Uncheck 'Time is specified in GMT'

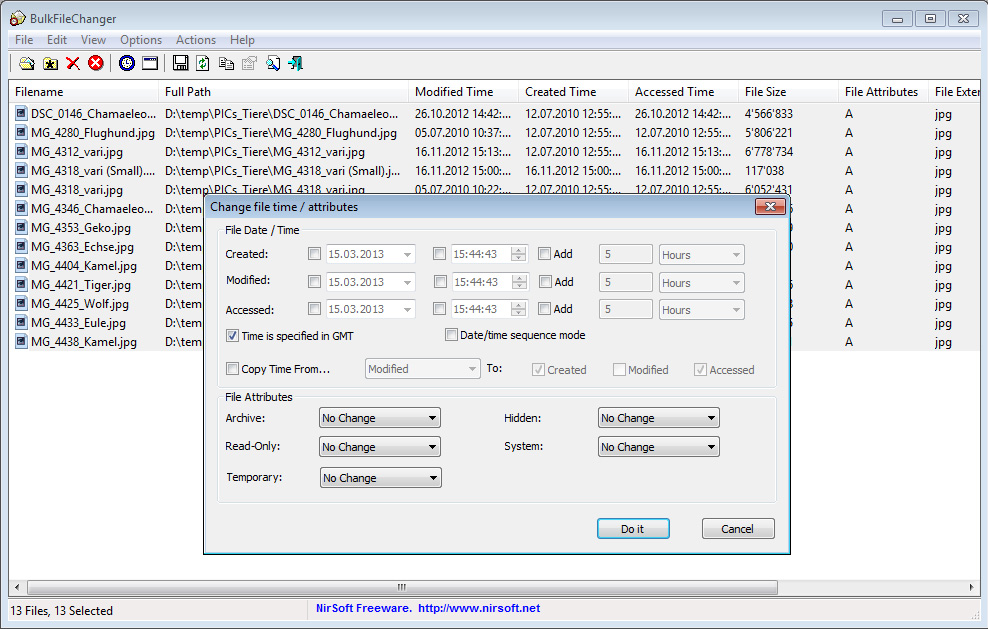233,336
